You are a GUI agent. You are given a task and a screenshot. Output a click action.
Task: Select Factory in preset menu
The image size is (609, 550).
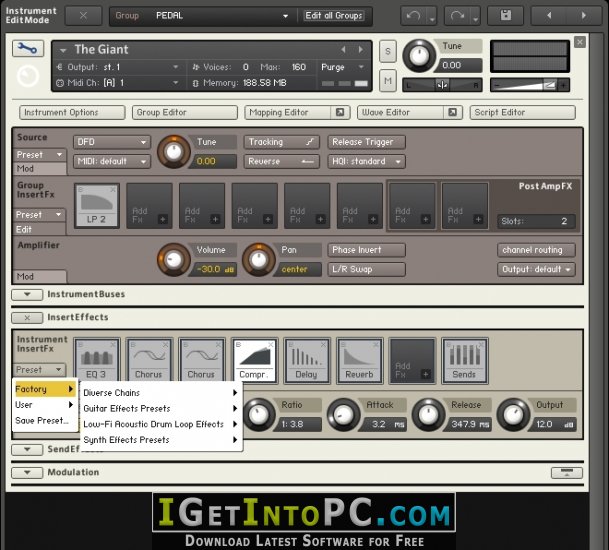coord(45,389)
